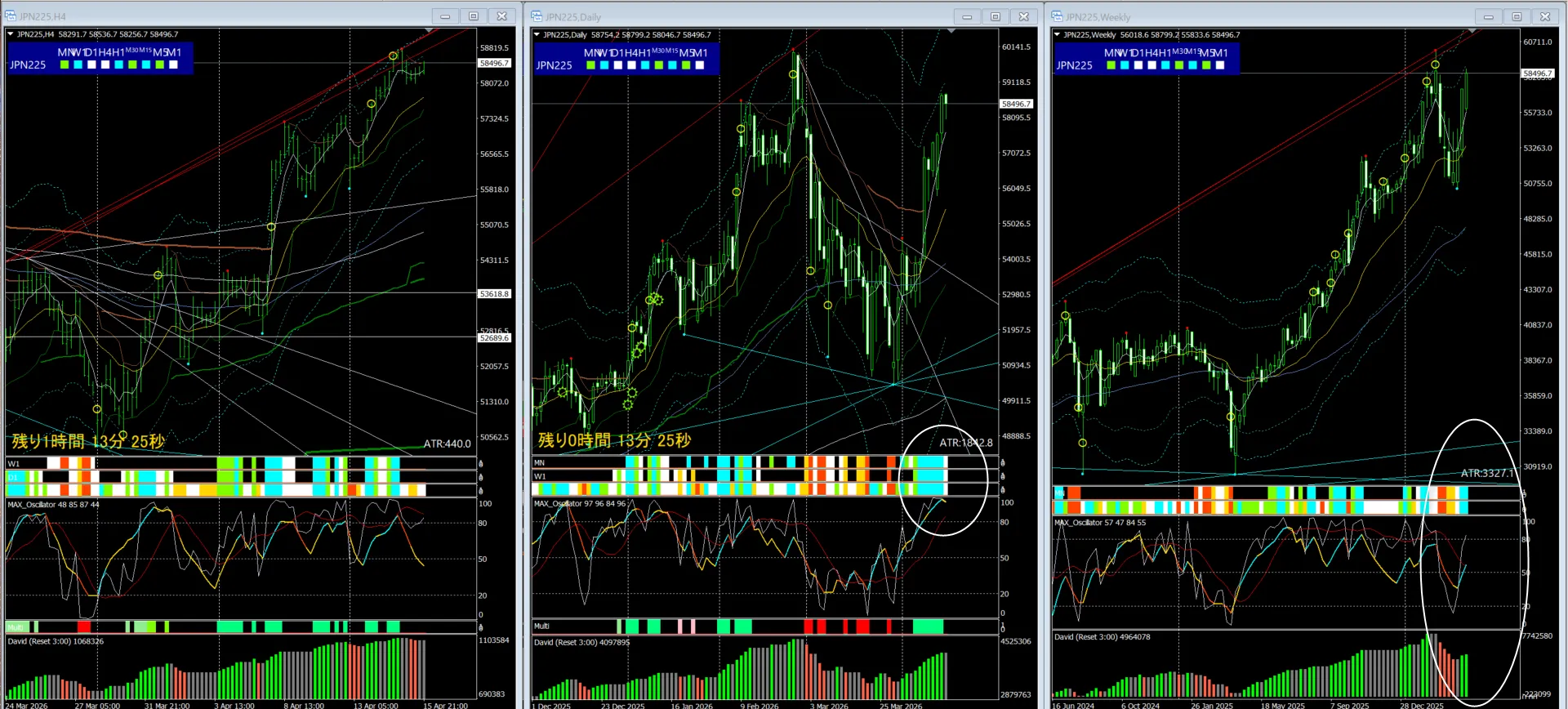Open the dropdown arrow beside JPN225,Weekly quote line

(1057, 35)
